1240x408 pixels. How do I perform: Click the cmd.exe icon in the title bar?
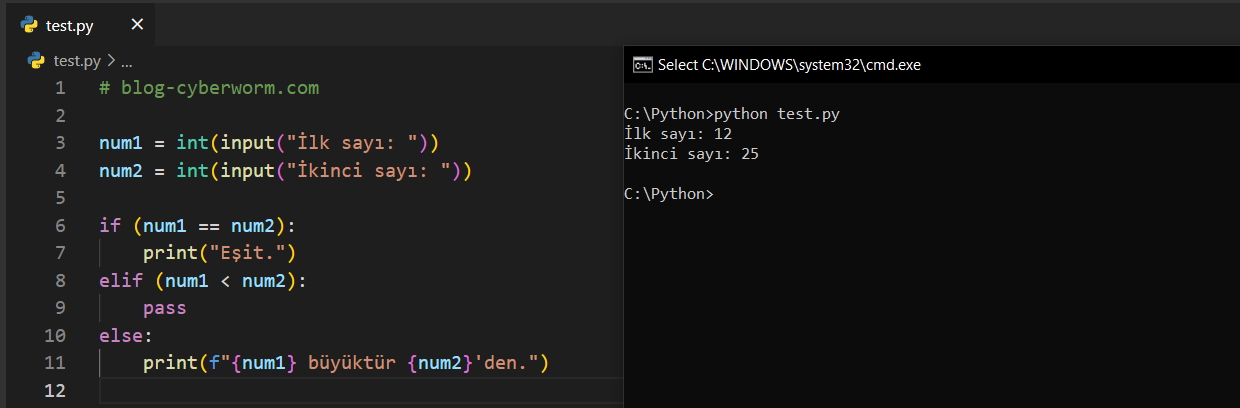(x=642, y=65)
